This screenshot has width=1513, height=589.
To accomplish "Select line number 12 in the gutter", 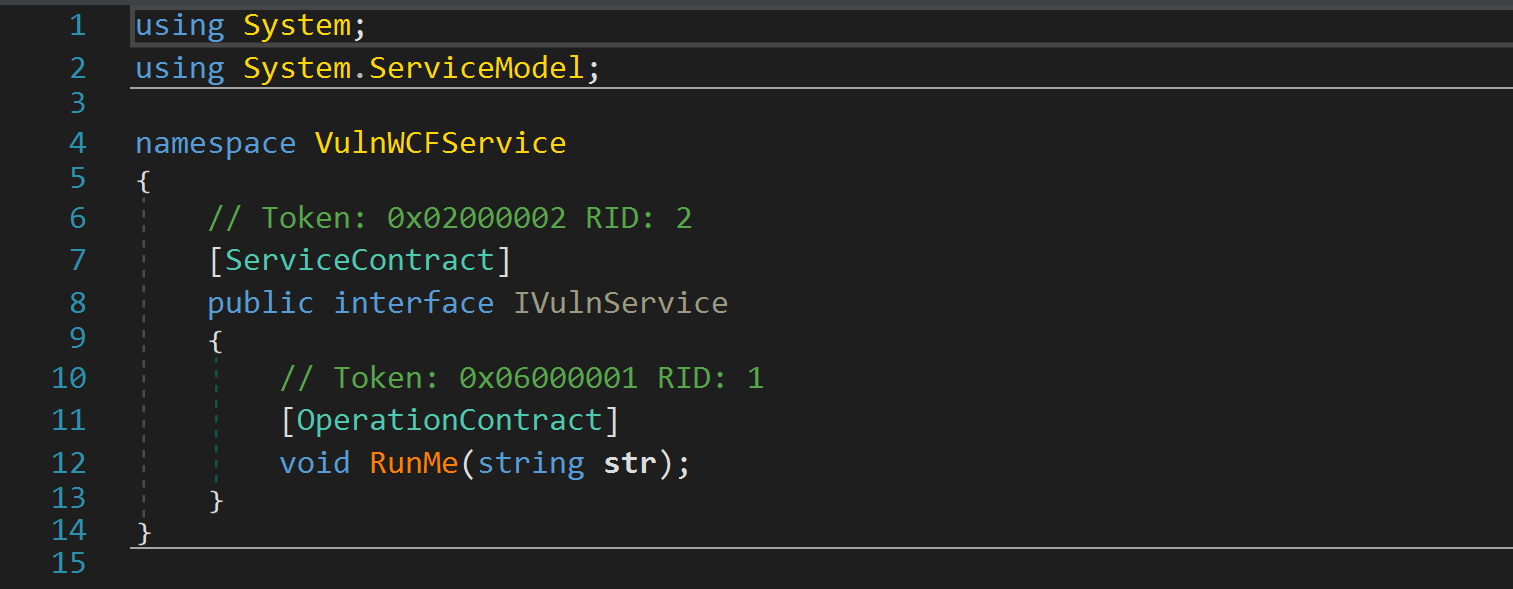I will coord(69,463).
